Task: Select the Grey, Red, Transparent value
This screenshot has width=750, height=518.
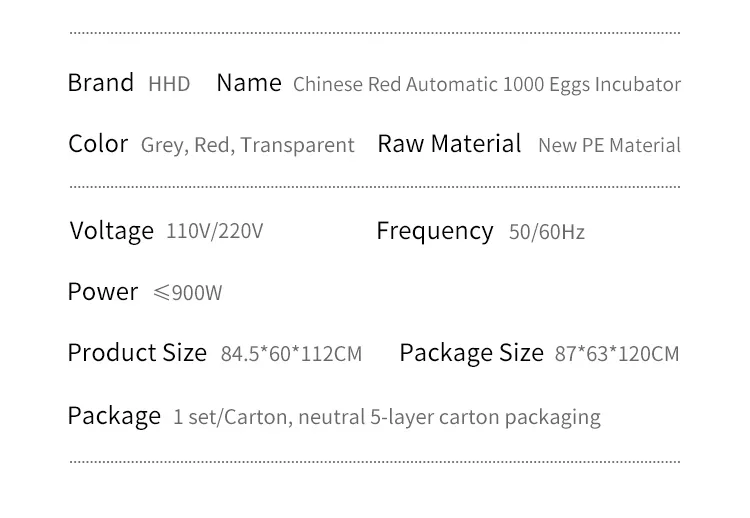Action: click(x=247, y=145)
